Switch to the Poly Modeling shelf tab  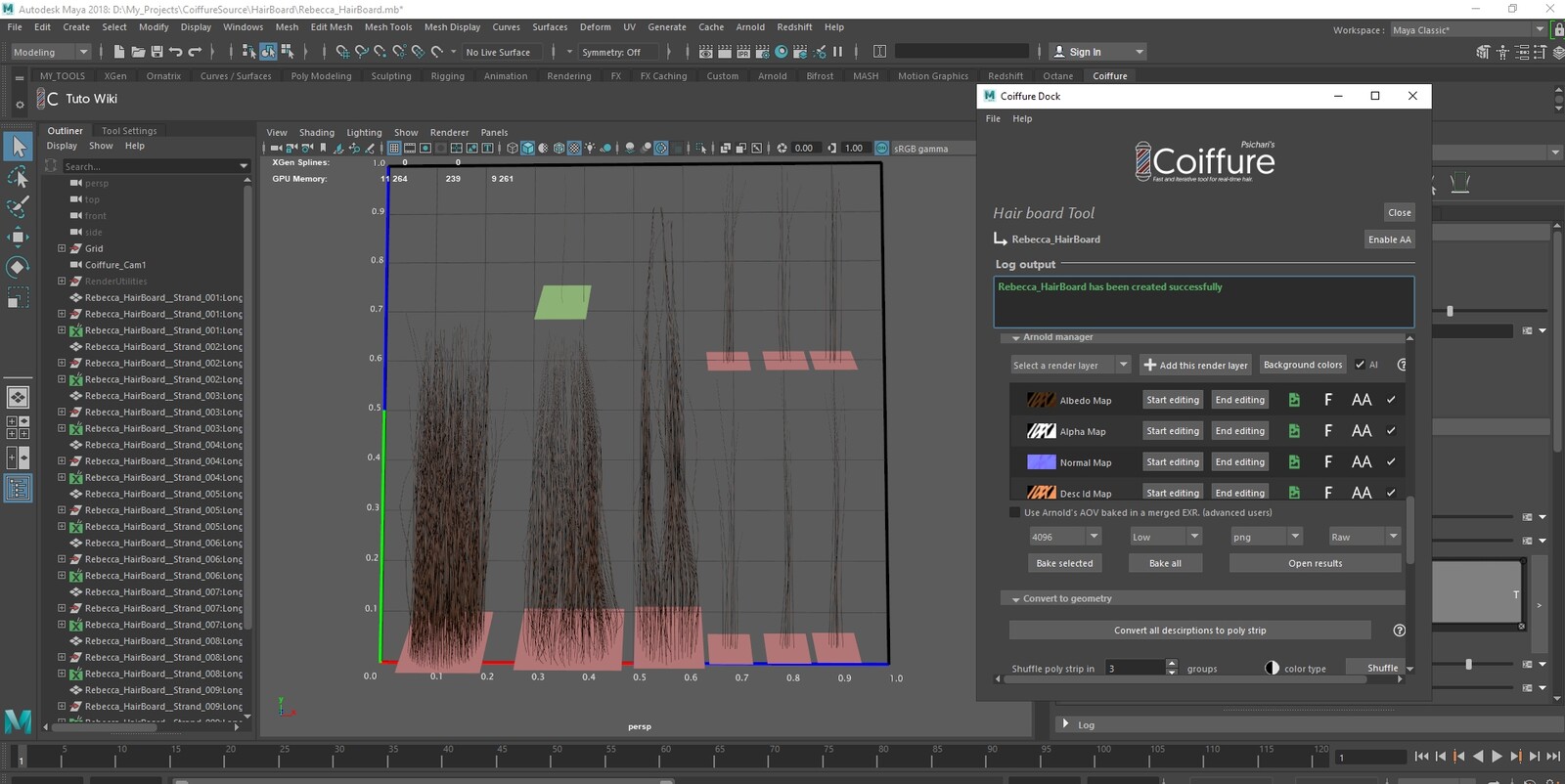(321, 75)
